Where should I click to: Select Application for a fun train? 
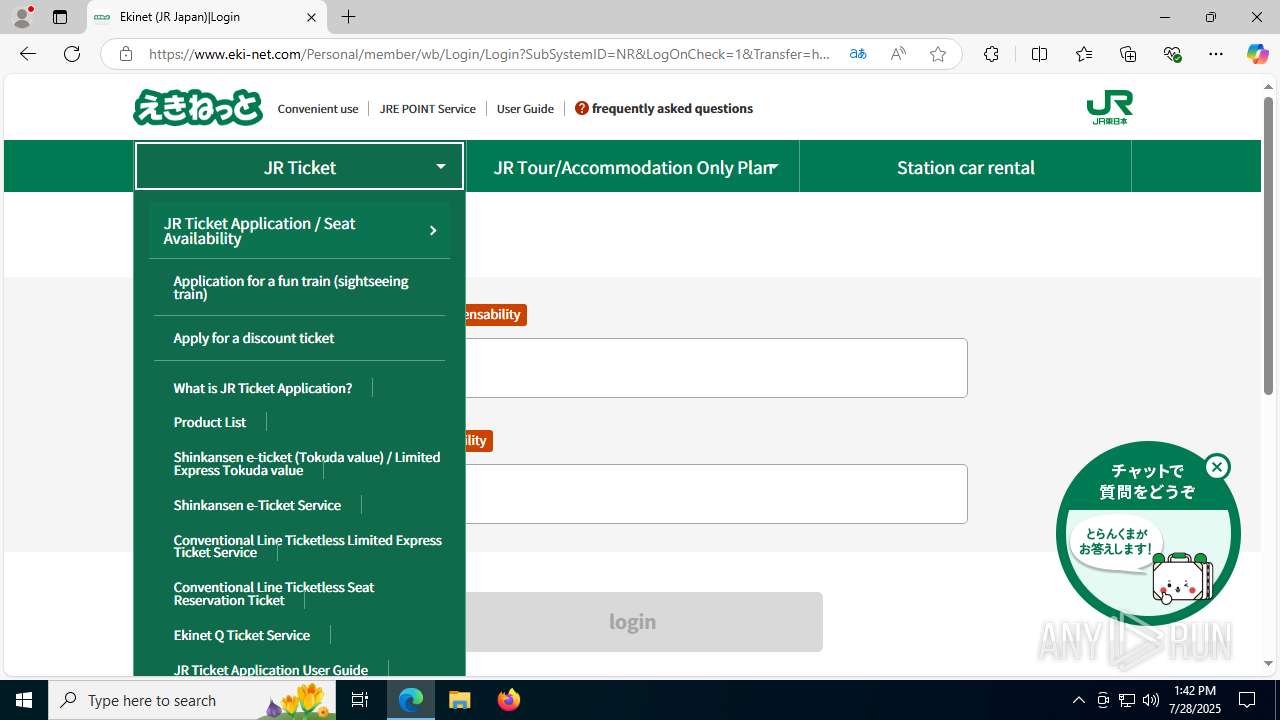299,287
